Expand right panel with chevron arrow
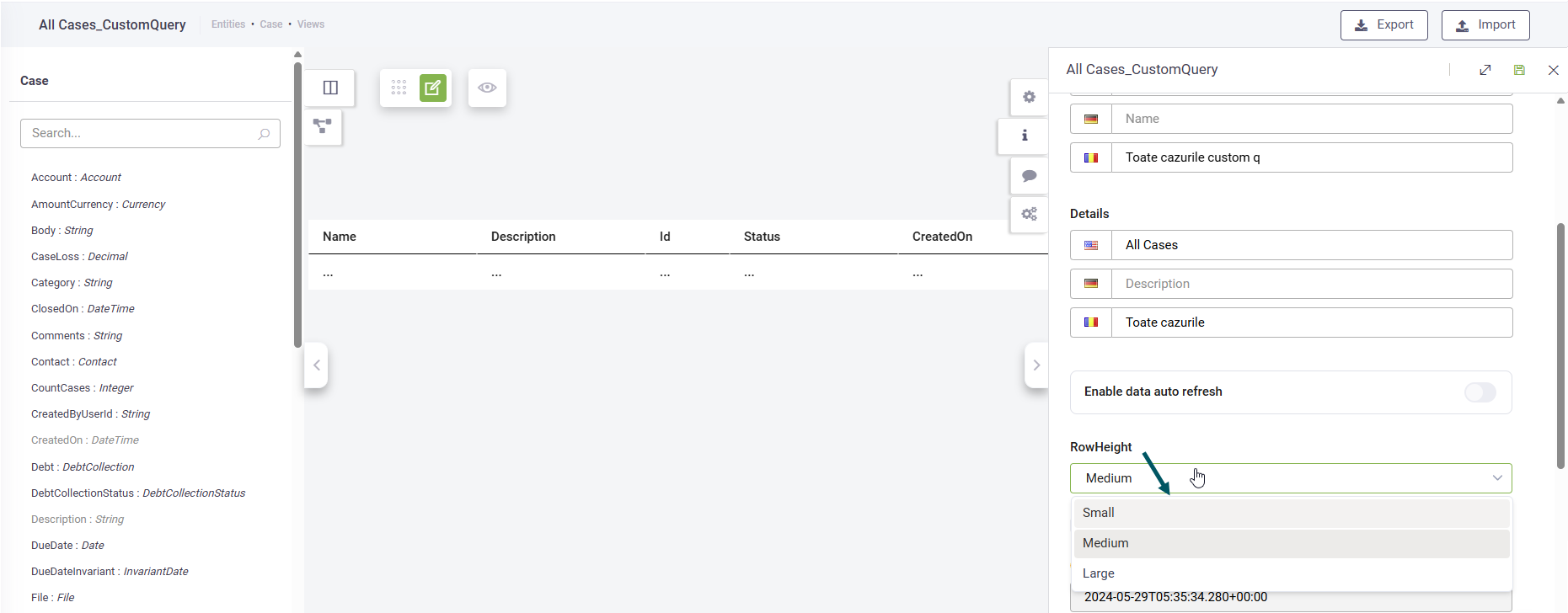 1036,365
